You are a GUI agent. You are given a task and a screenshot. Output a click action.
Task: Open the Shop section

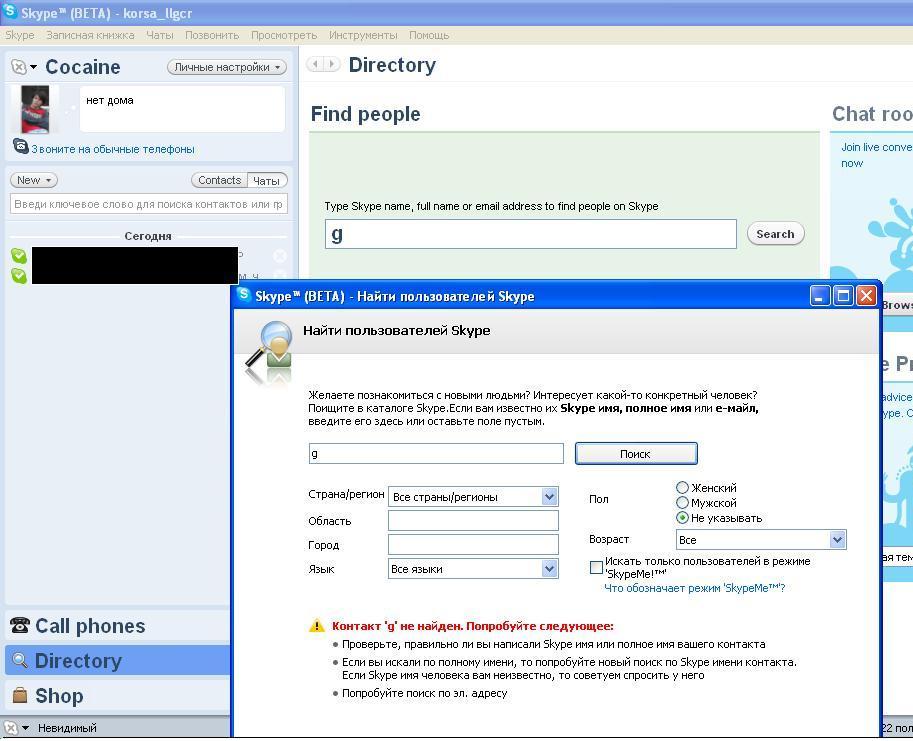point(118,696)
